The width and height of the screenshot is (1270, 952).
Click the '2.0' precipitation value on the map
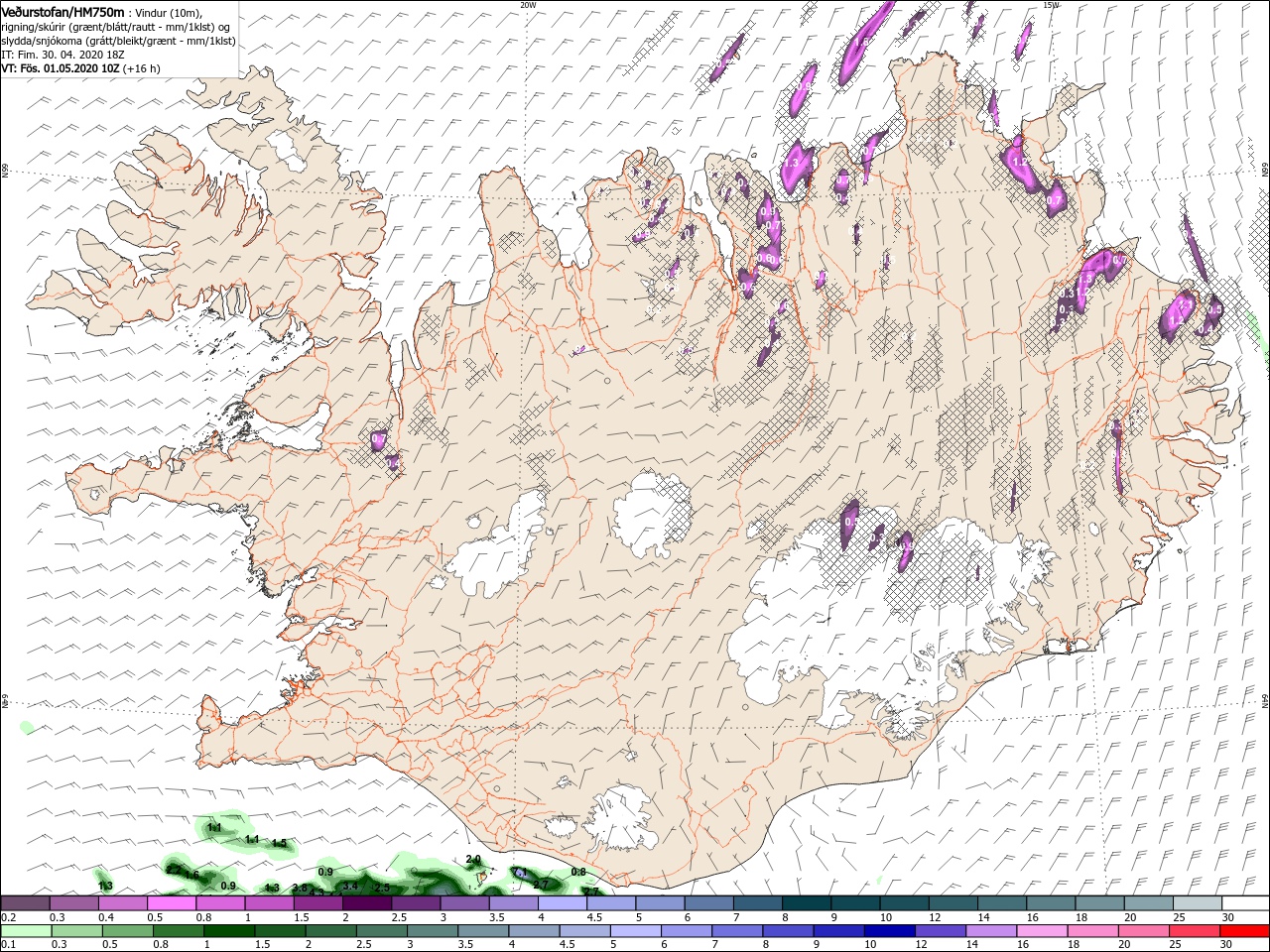coord(473,860)
